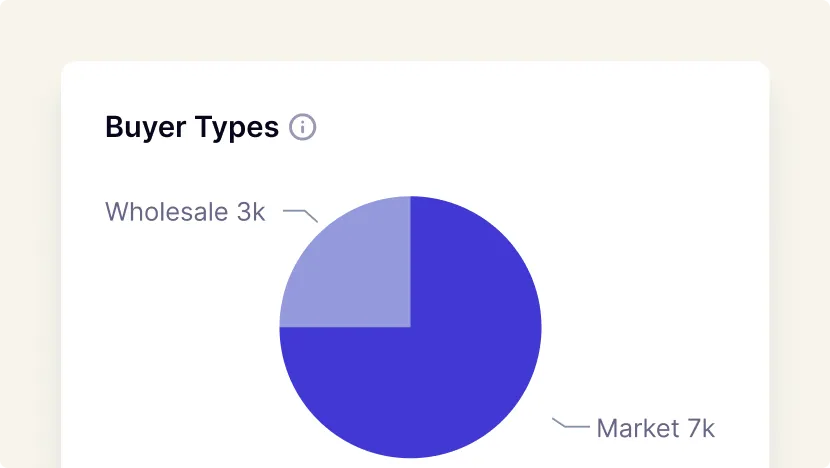This screenshot has height=468, width=830.
Task: Click the Wholesale 3k chart label
Action: coord(185,212)
